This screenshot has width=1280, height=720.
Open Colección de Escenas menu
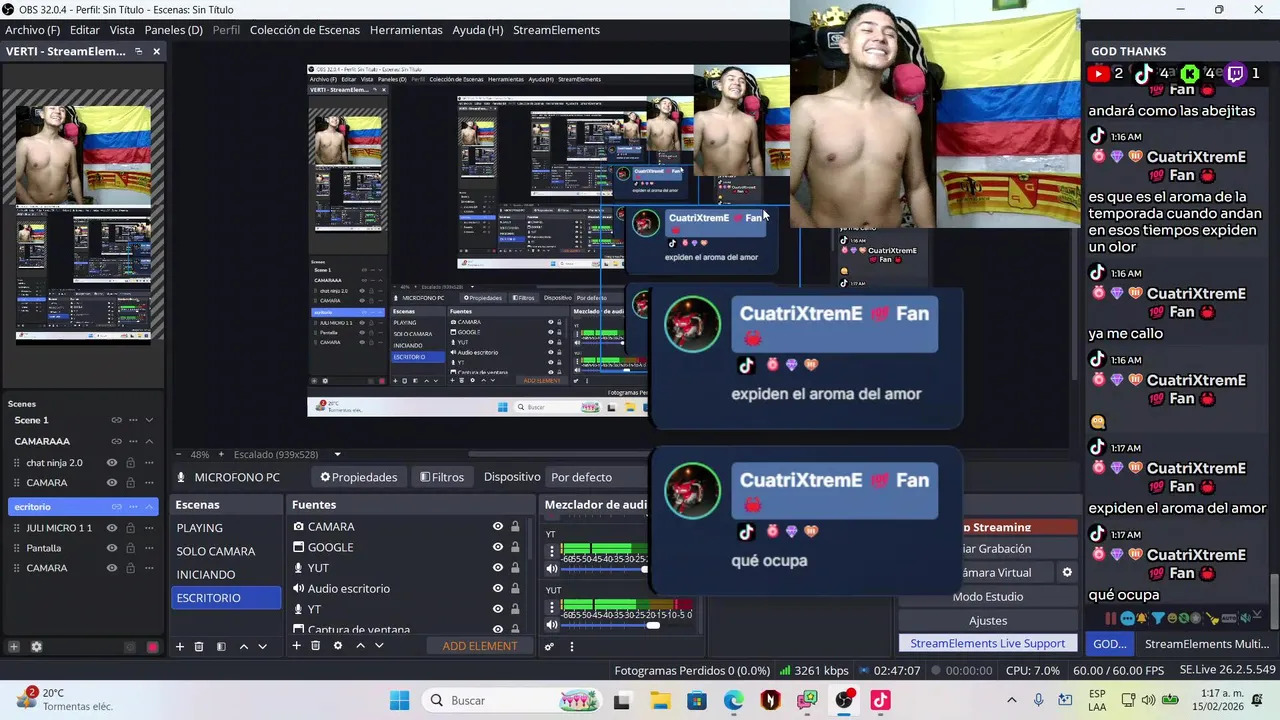tap(305, 30)
